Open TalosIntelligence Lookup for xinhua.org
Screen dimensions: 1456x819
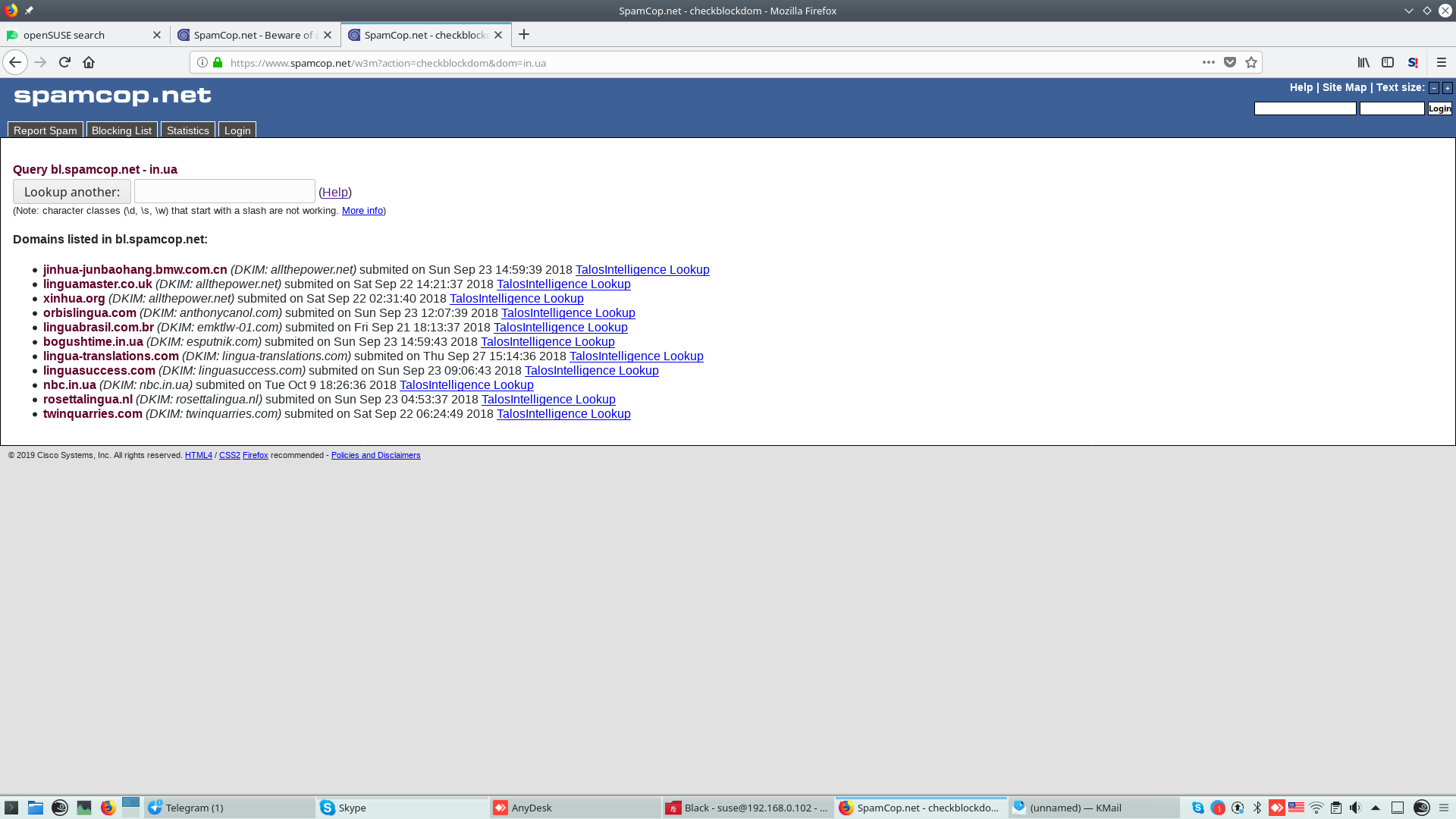point(516,299)
